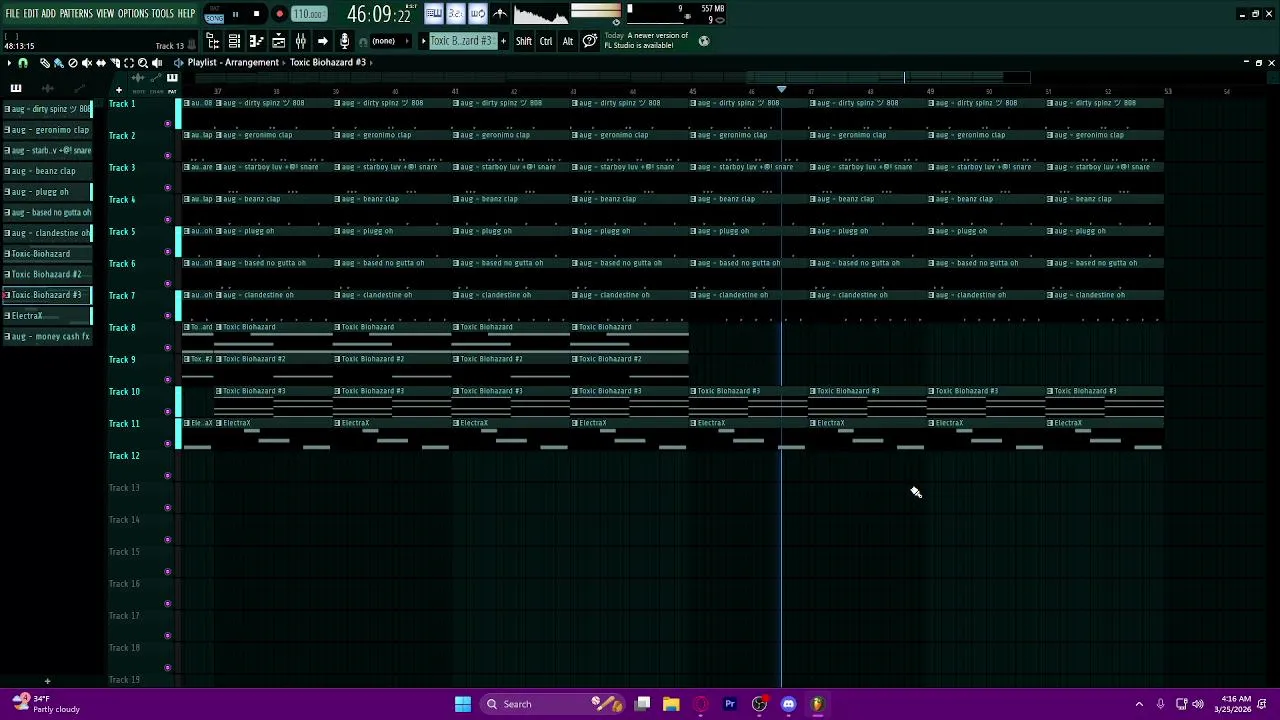This screenshot has width=1280, height=720.
Task: Click the right-arrow icon beside the Mixer button
Action: [322, 41]
